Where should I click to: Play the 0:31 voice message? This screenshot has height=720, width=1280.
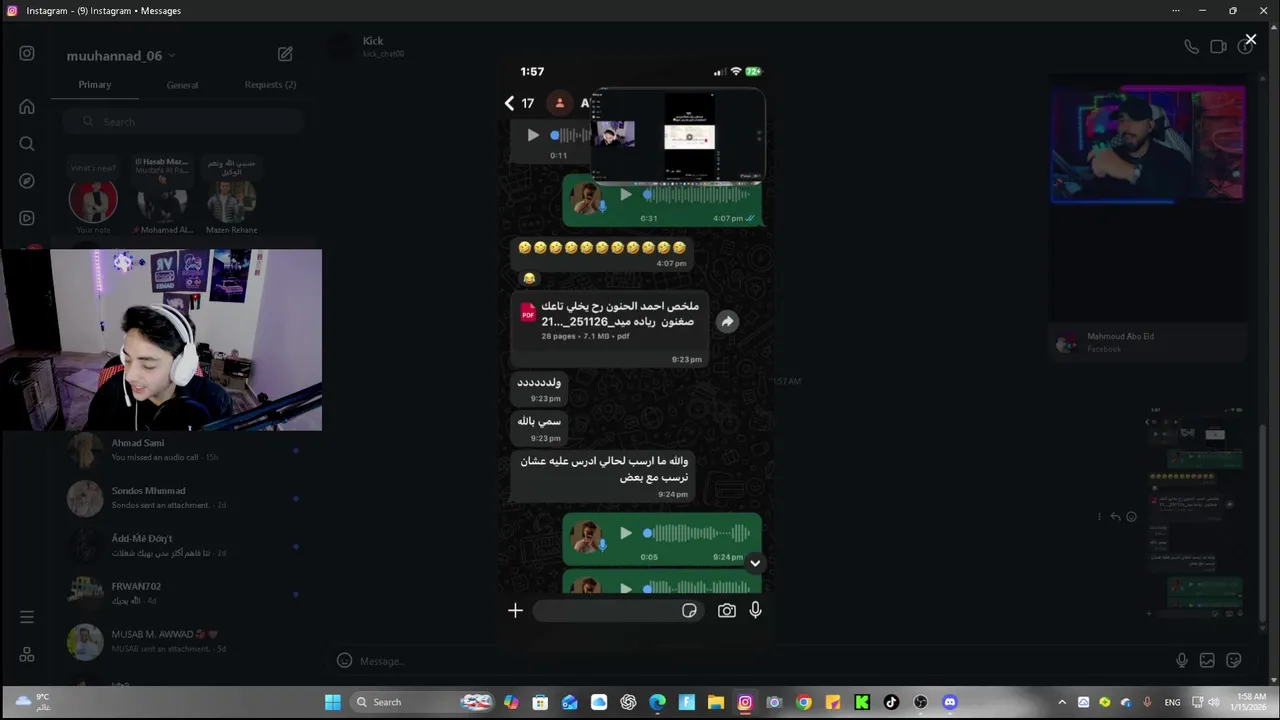(x=626, y=194)
